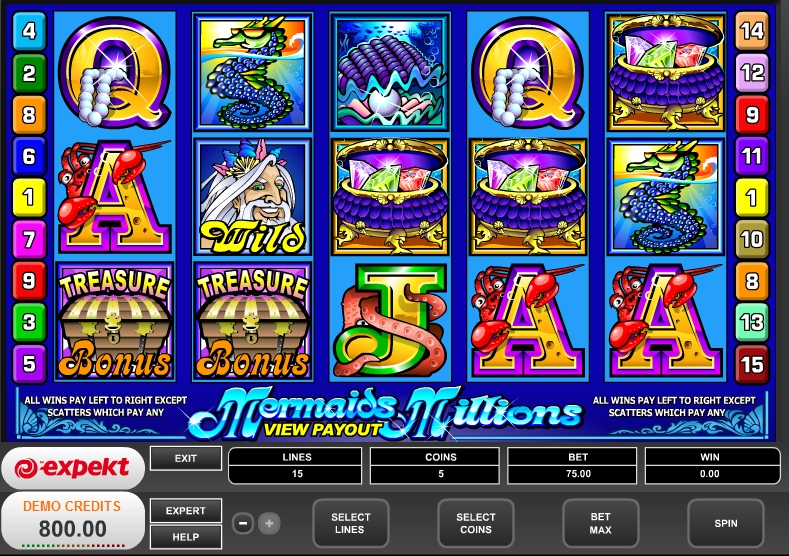Spin the reels

(x=726, y=523)
